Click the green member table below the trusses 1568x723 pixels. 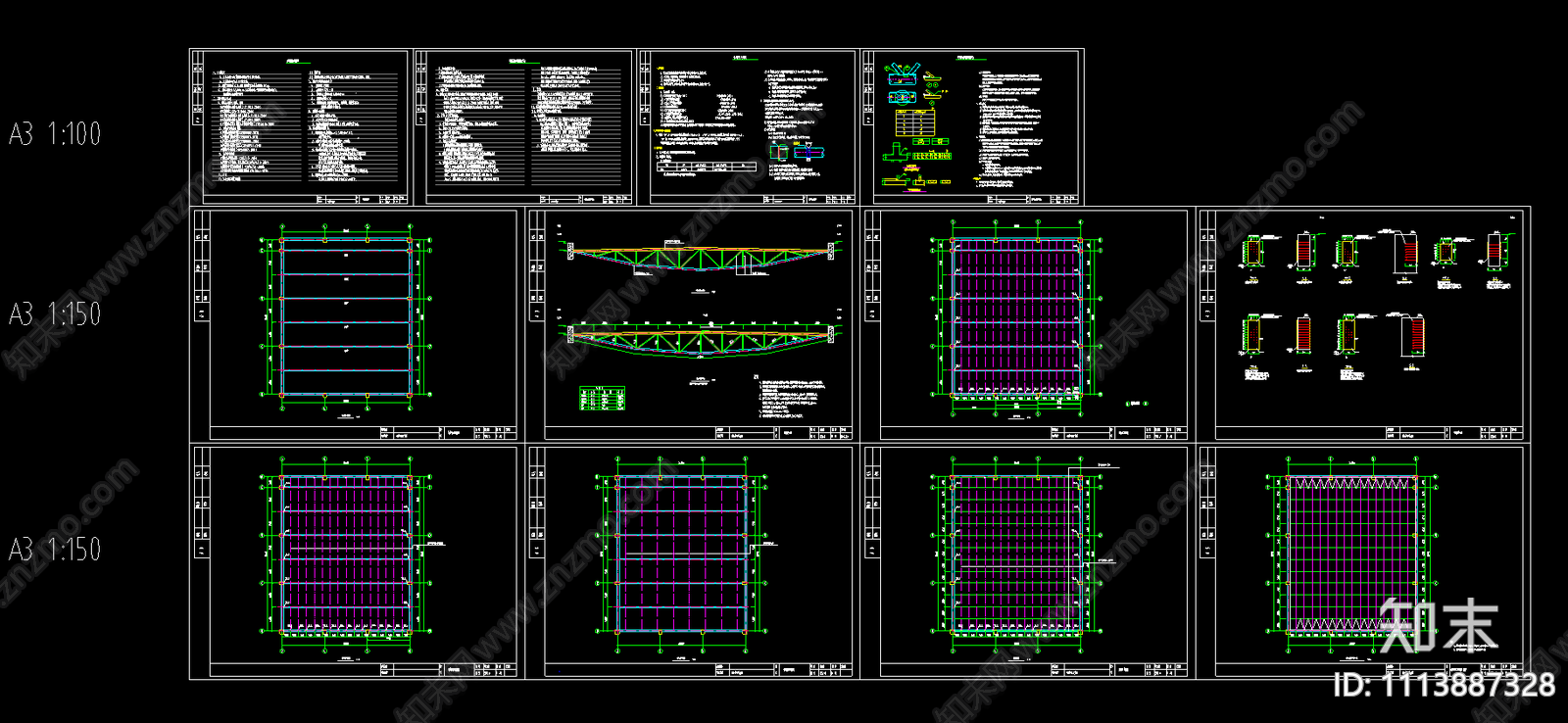(603, 399)
